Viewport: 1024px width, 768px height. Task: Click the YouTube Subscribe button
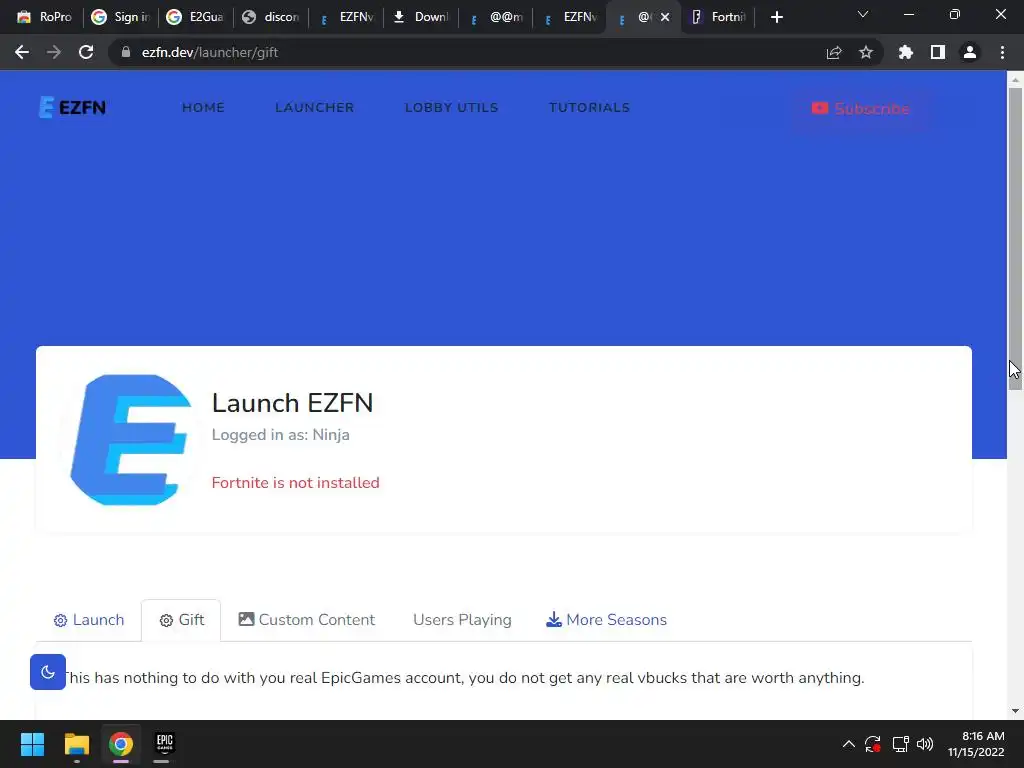[861, 108]
